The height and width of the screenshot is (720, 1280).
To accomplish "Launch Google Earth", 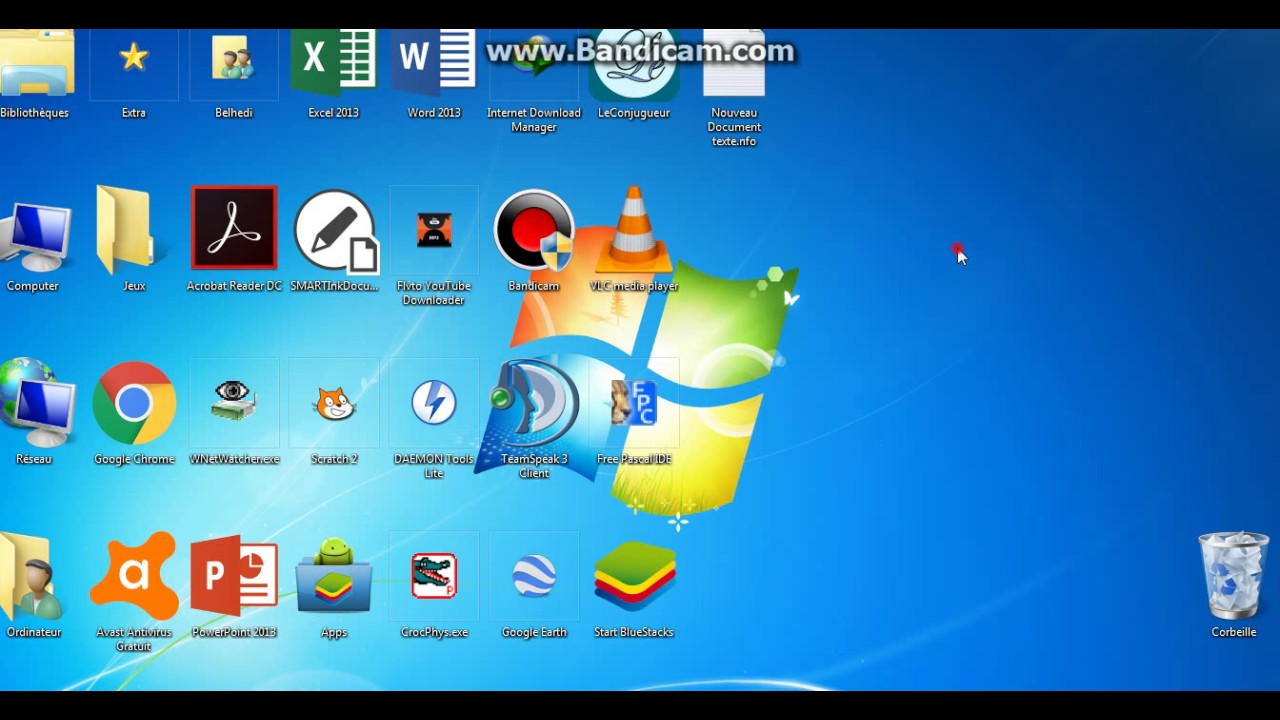I will pyautogui.click(x=534, y=576).
